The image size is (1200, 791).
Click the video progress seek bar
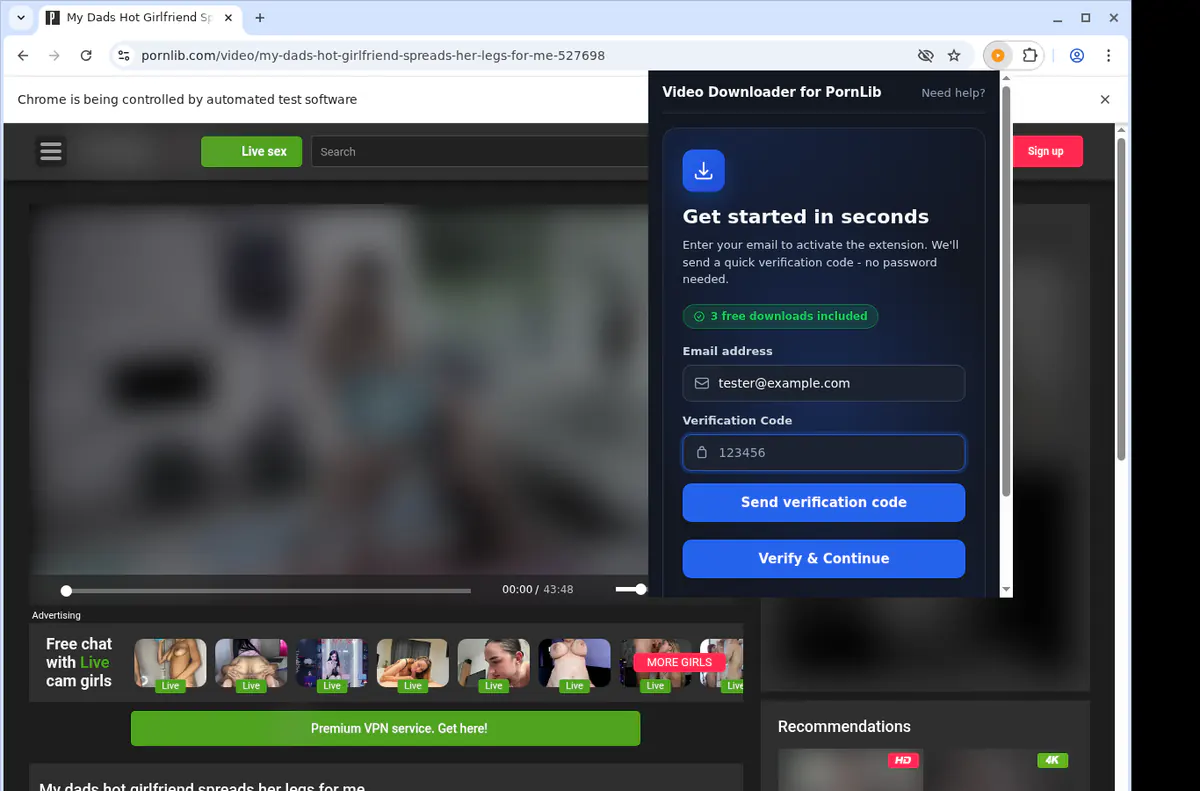(266, 590)
